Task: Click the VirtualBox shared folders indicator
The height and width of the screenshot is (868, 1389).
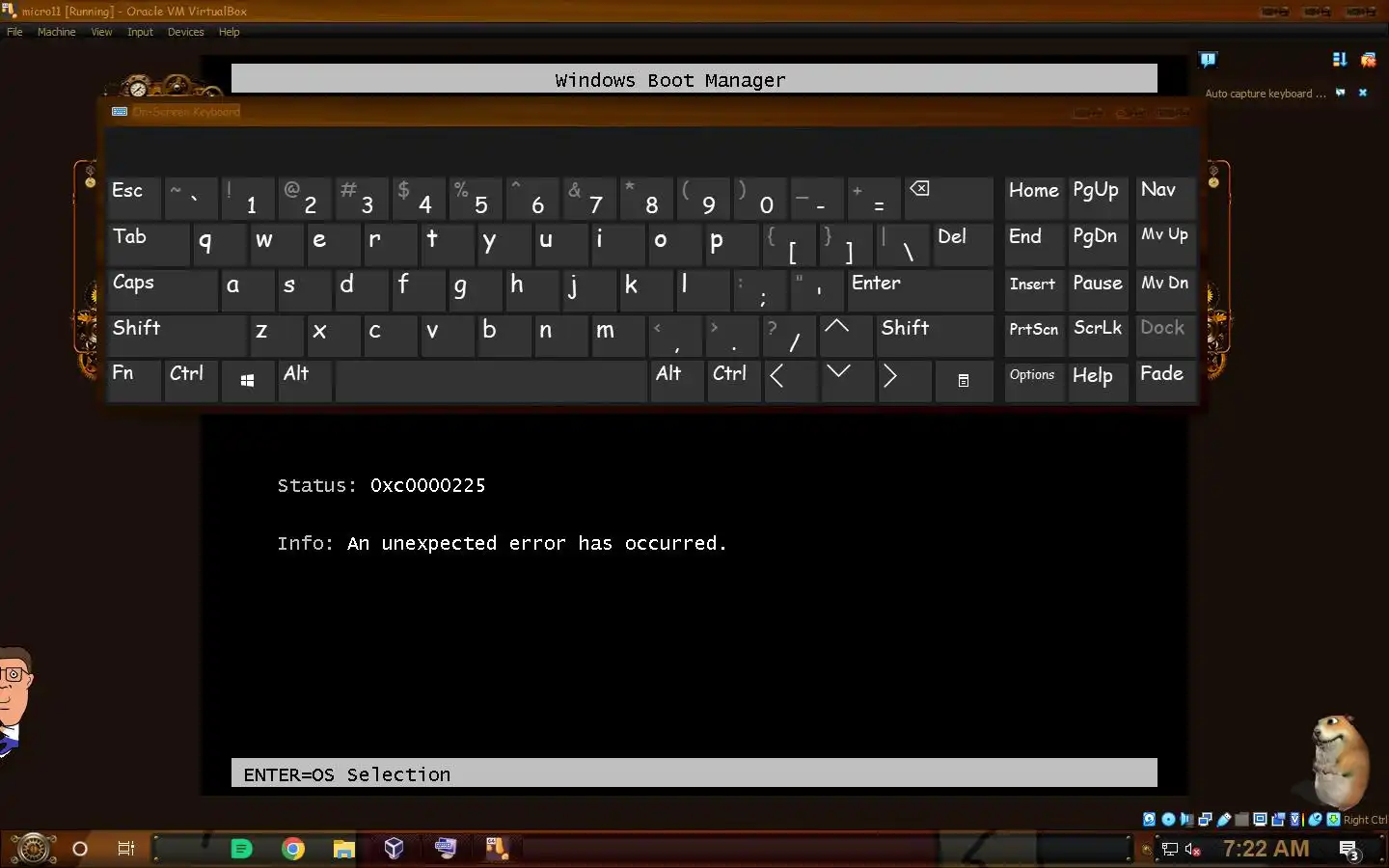Action: pos(1241,820)
